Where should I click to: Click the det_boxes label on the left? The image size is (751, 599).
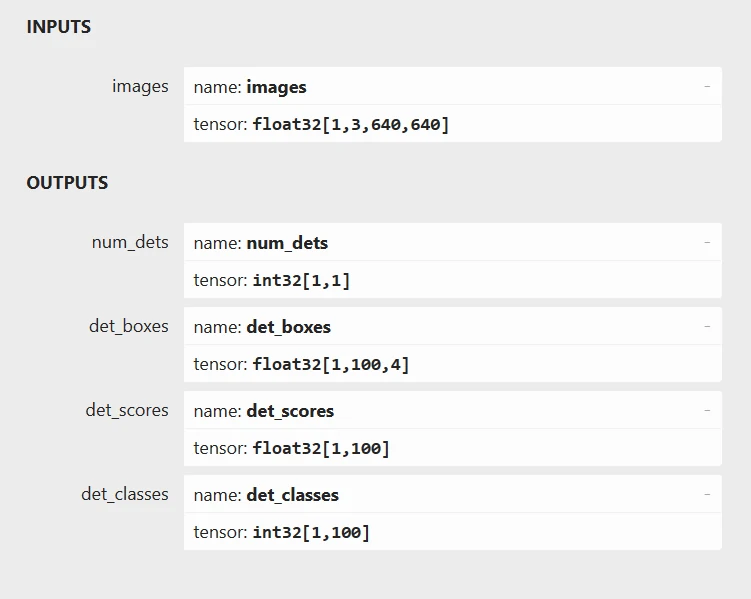tap(128, 327)
